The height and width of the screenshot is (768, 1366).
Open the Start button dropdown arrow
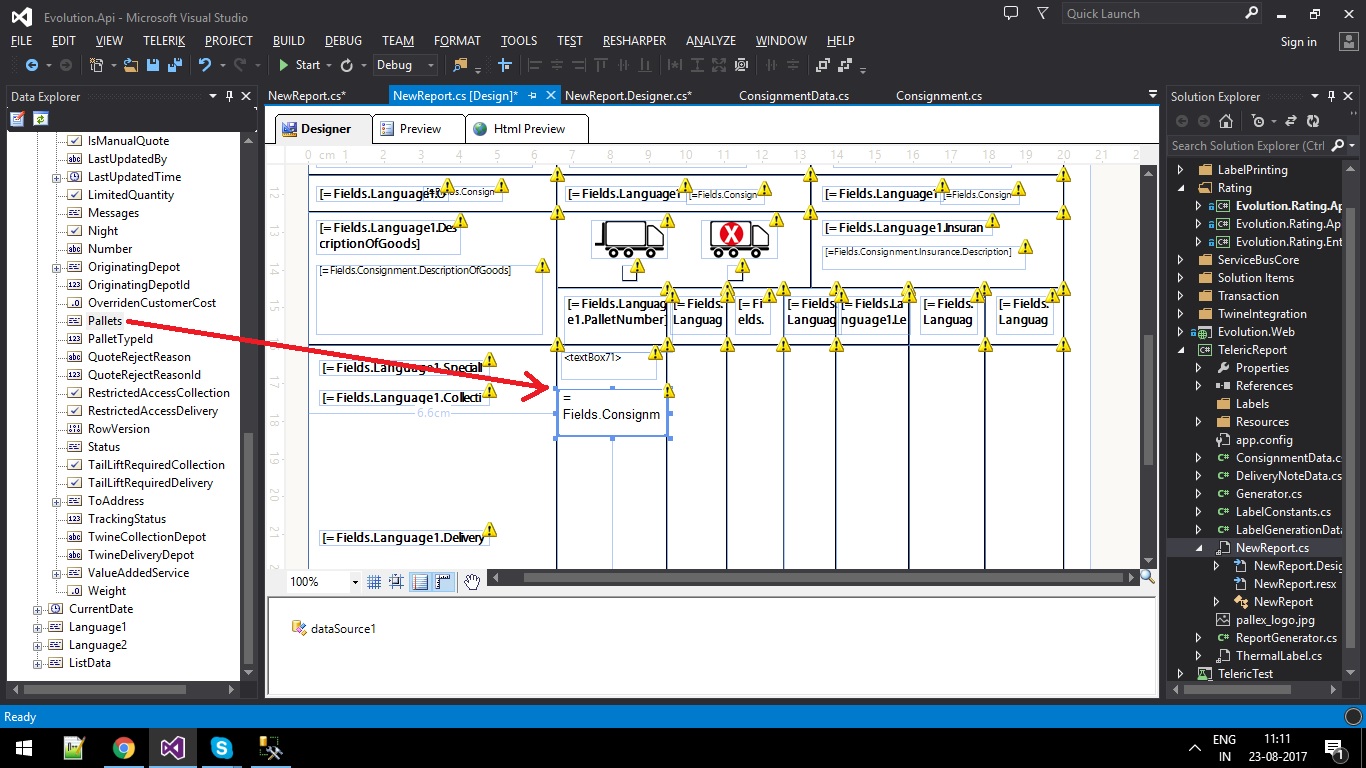click(x=328, y=65)
